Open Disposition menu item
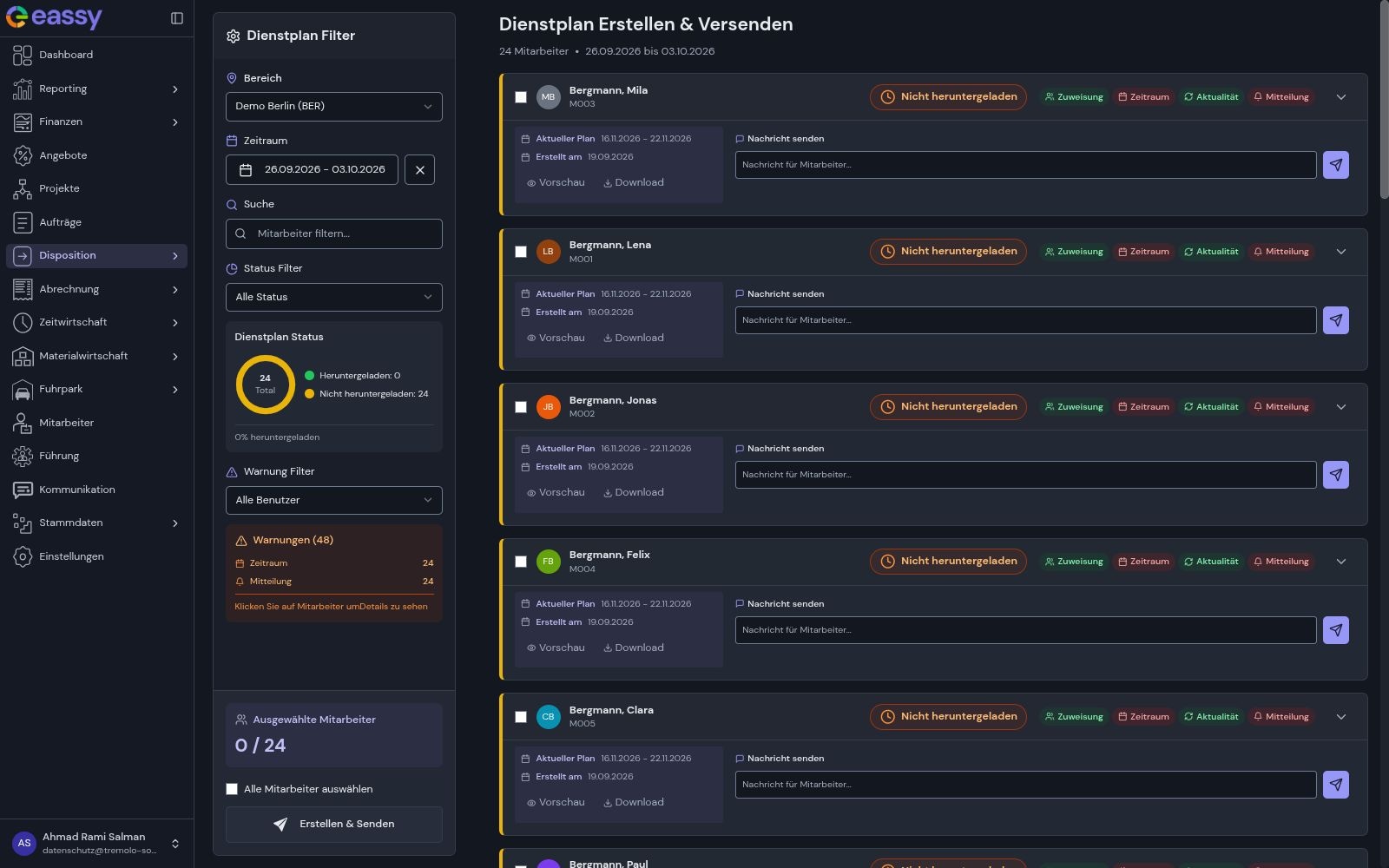Image resolution: width=1389 pixels, height=868 pixels. [96, 255]
